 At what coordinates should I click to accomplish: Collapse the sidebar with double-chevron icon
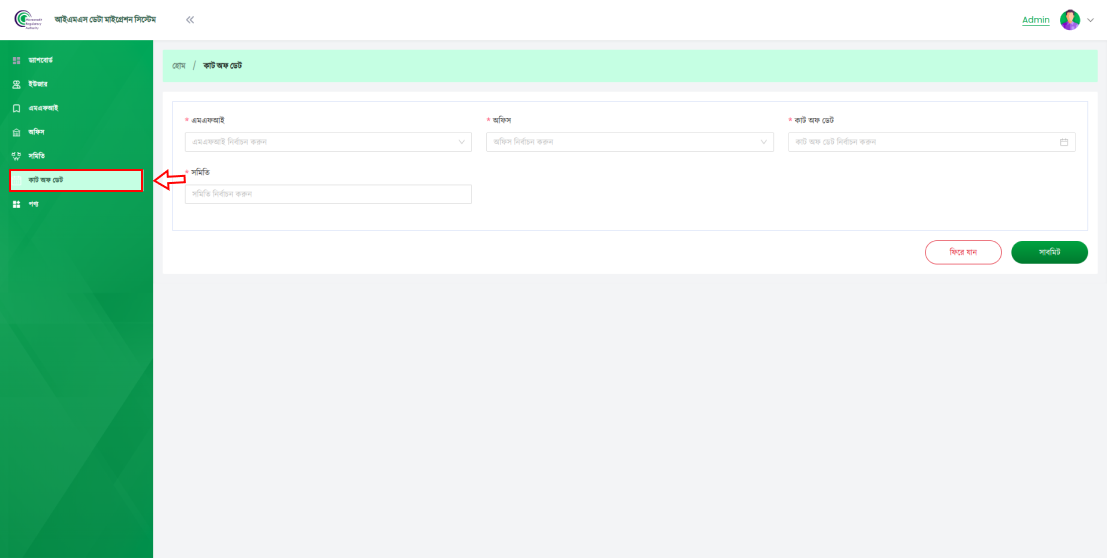pos(190,20)
